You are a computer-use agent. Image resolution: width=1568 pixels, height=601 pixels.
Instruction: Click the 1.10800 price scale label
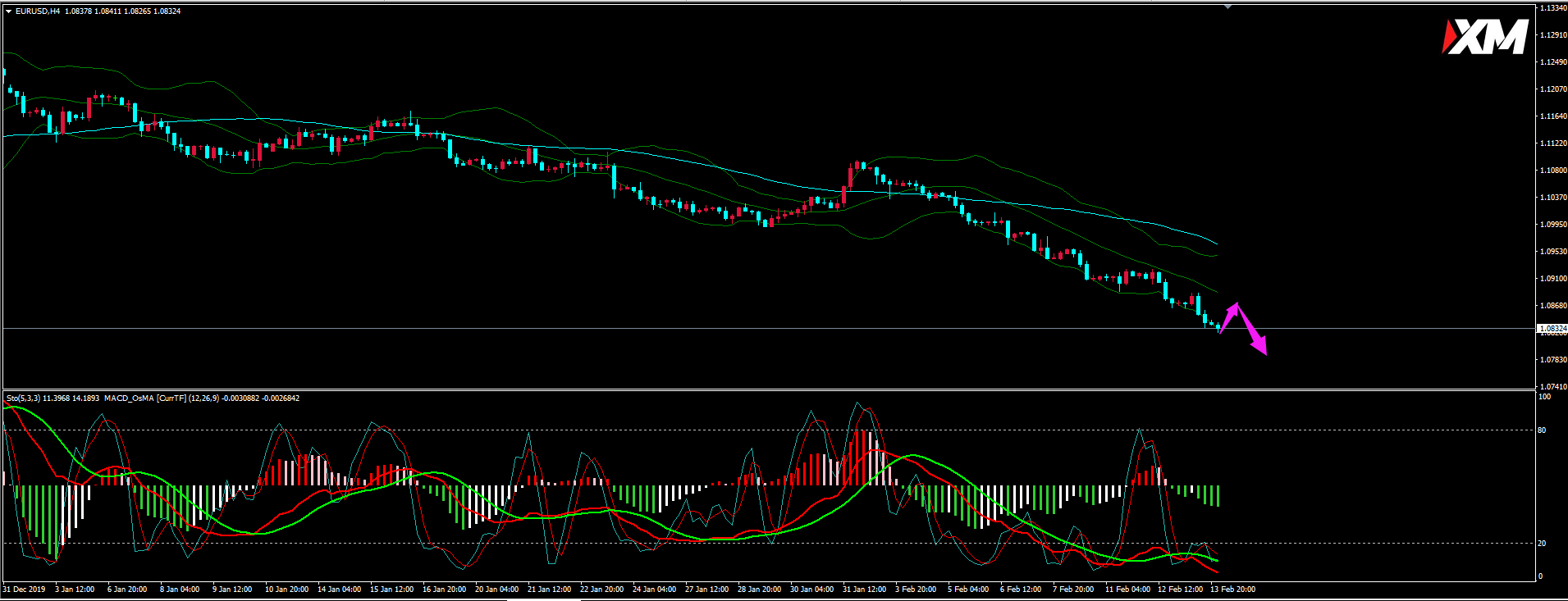[x=1553, y=171]
